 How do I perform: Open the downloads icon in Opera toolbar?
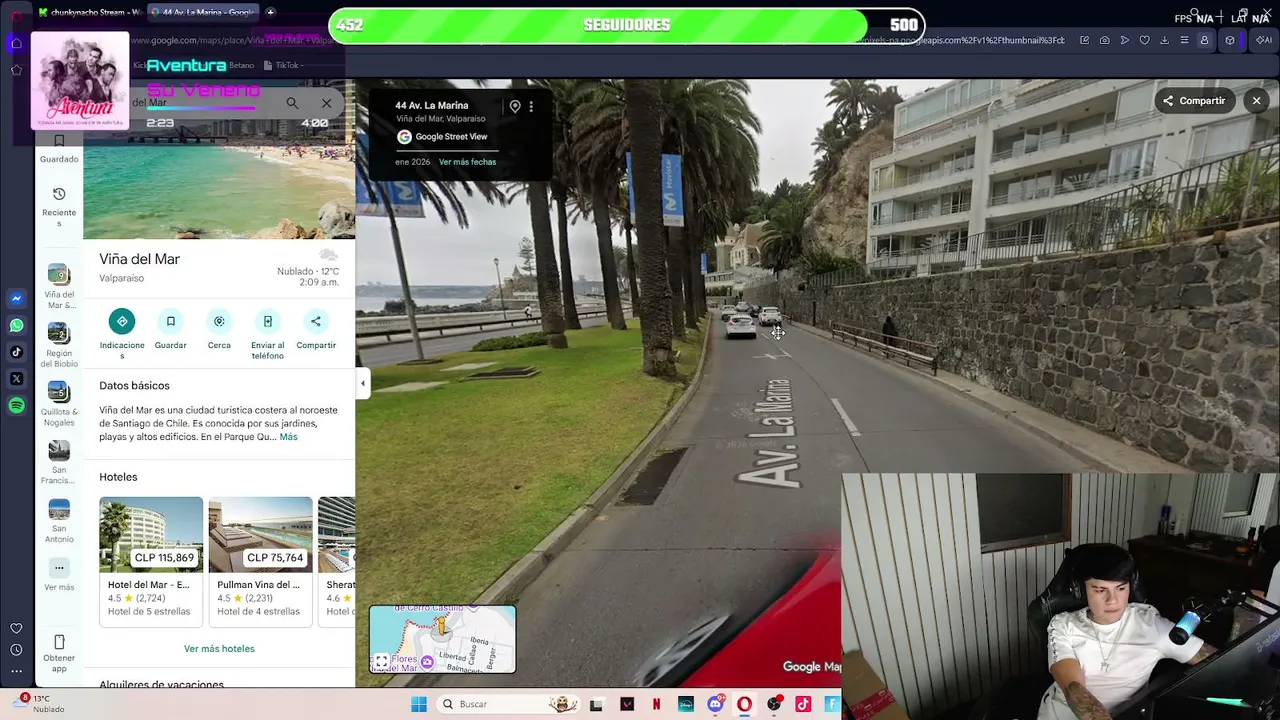coord(1164,40)
